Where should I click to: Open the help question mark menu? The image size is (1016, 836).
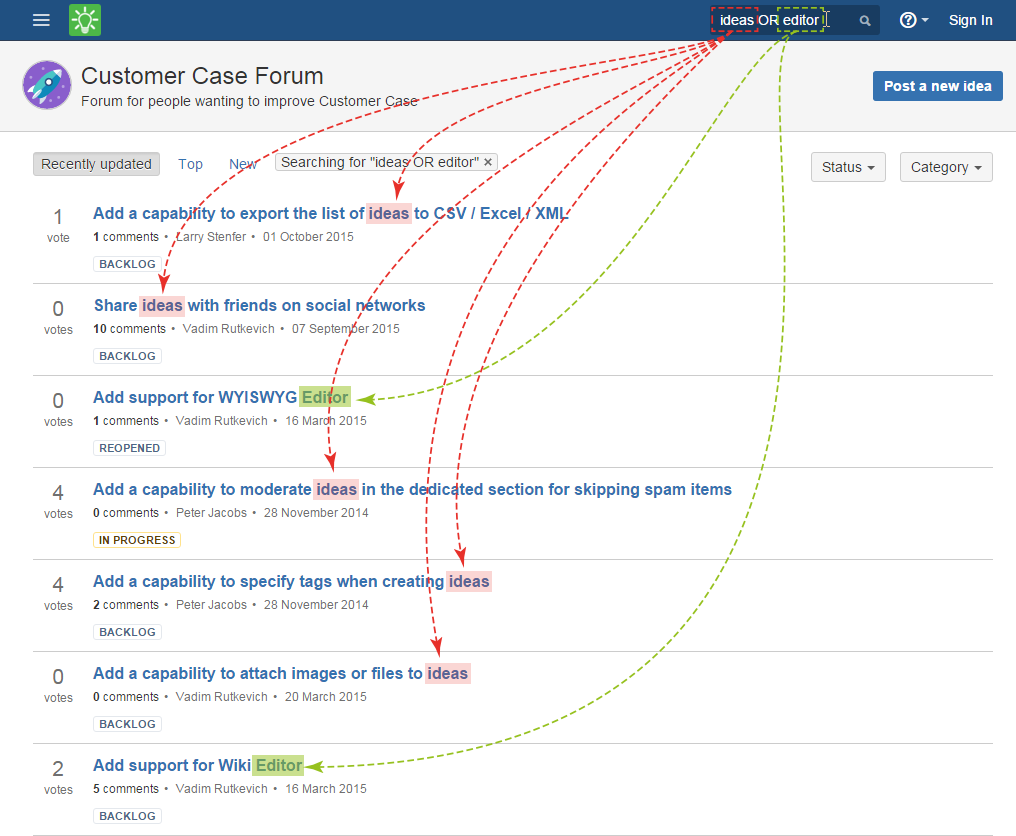[914, 20]
